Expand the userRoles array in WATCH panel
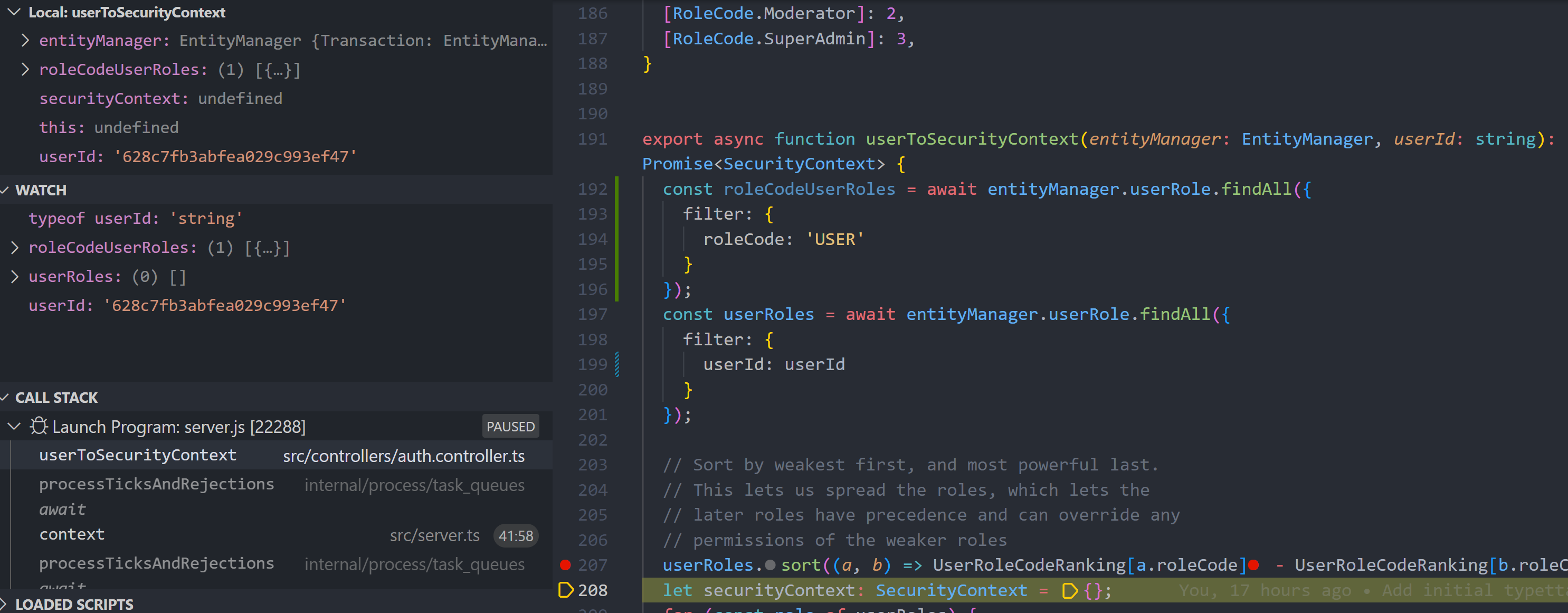Image resolution: width=1568 pixels, height=613 pixels. (x=15, y=276)
